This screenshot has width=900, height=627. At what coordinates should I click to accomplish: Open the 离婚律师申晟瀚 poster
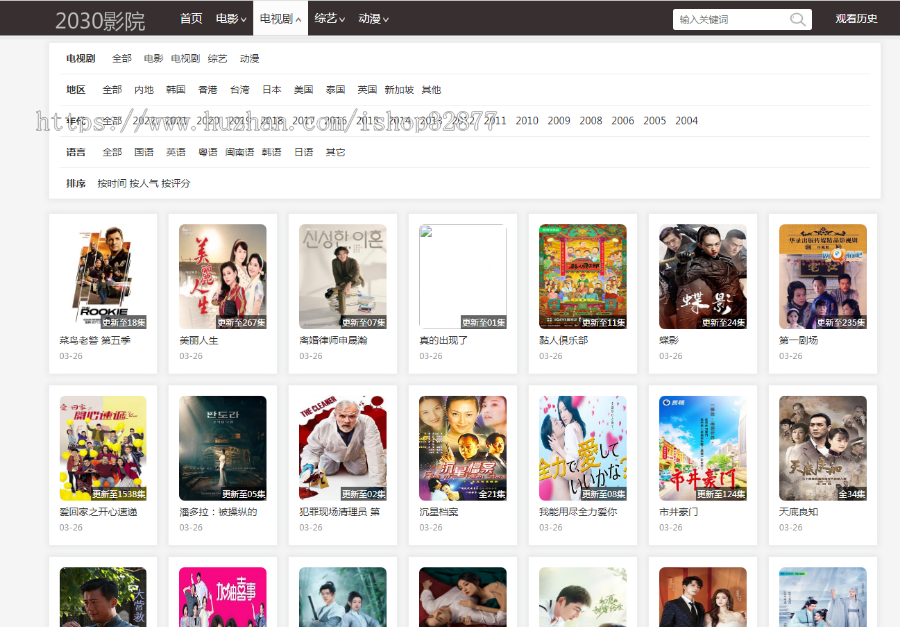click(343, 276)
